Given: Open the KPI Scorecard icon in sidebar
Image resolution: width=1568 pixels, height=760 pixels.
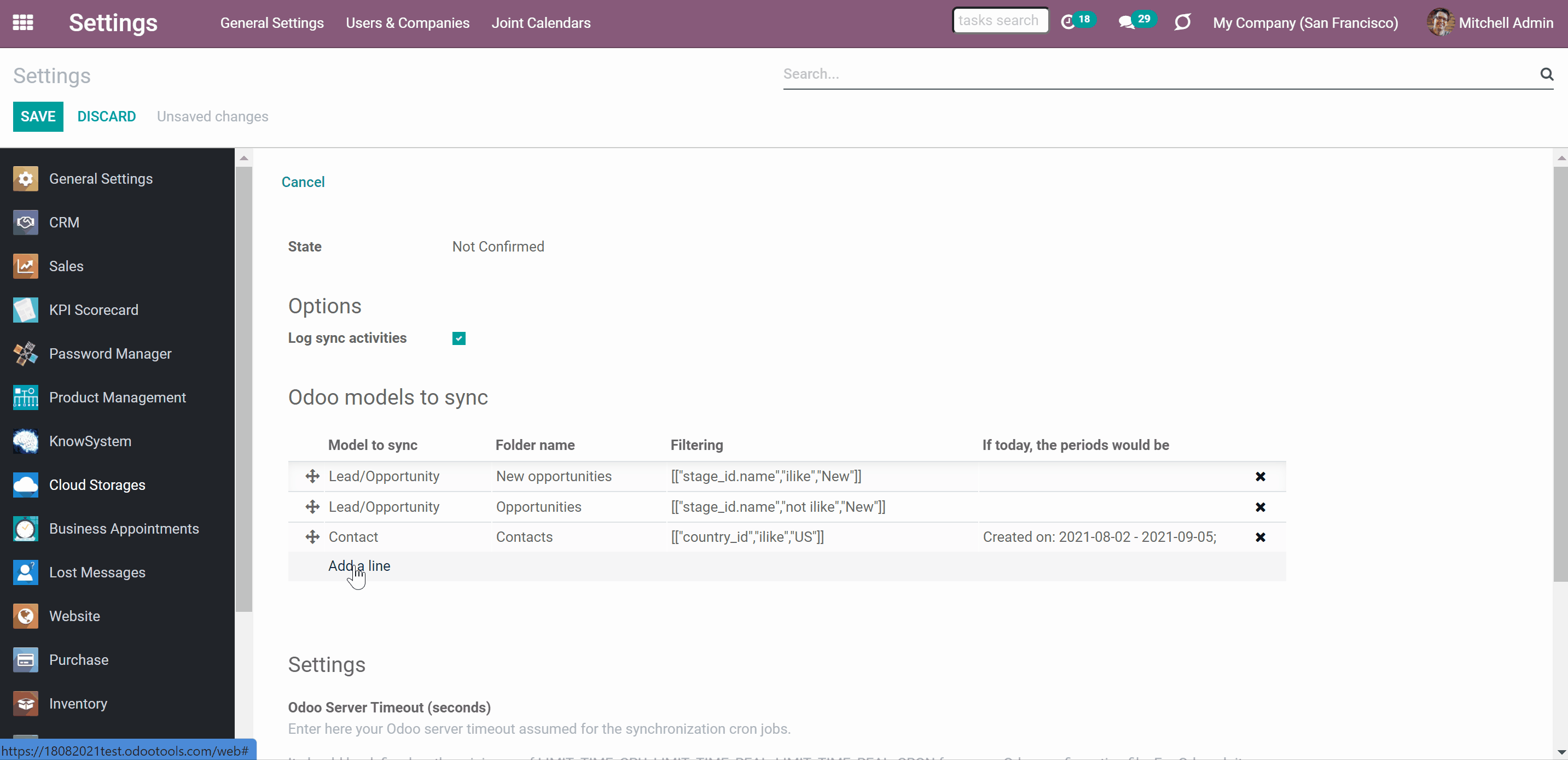Looking at the screenshot, I should (x=26, y=309).
